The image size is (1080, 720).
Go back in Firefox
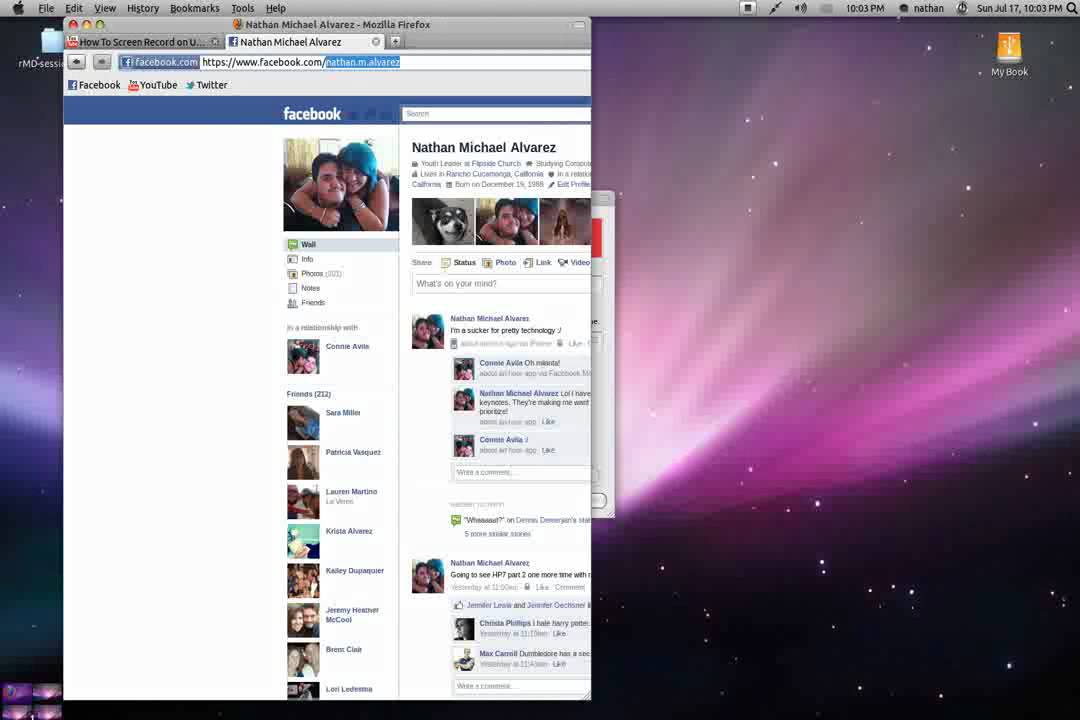click(x=76, y=62)
